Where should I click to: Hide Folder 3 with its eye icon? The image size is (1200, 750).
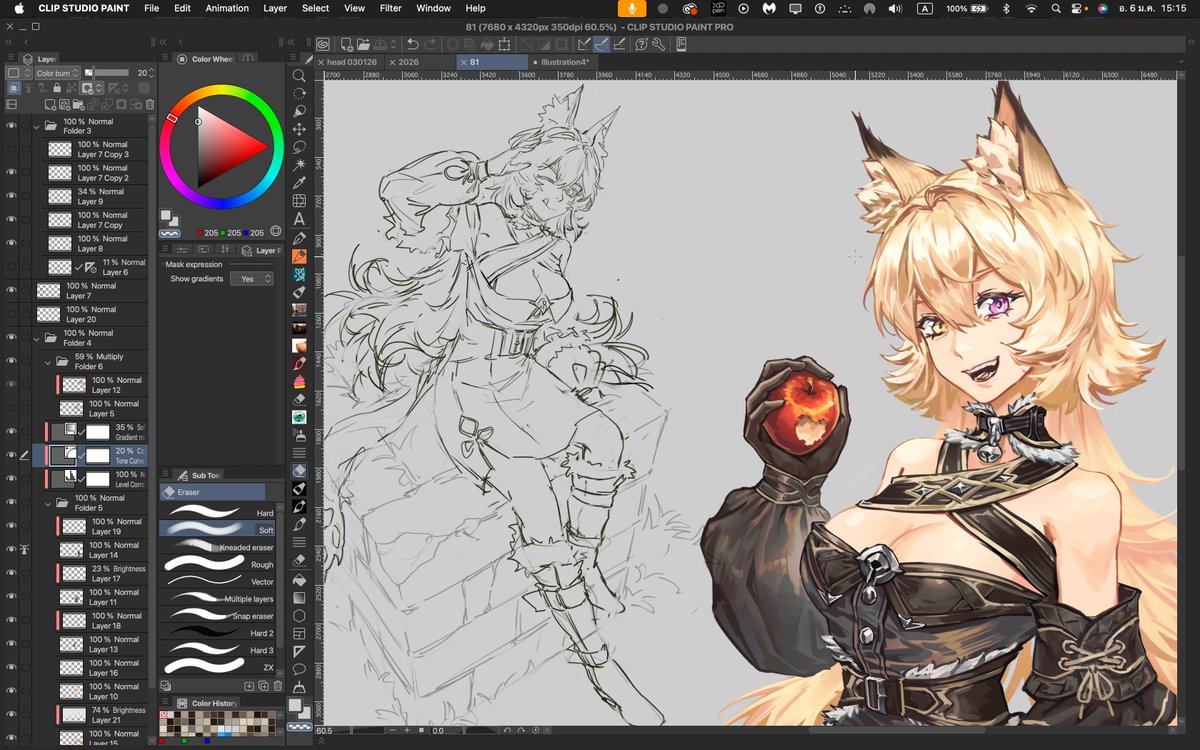(x=11, y=126)
